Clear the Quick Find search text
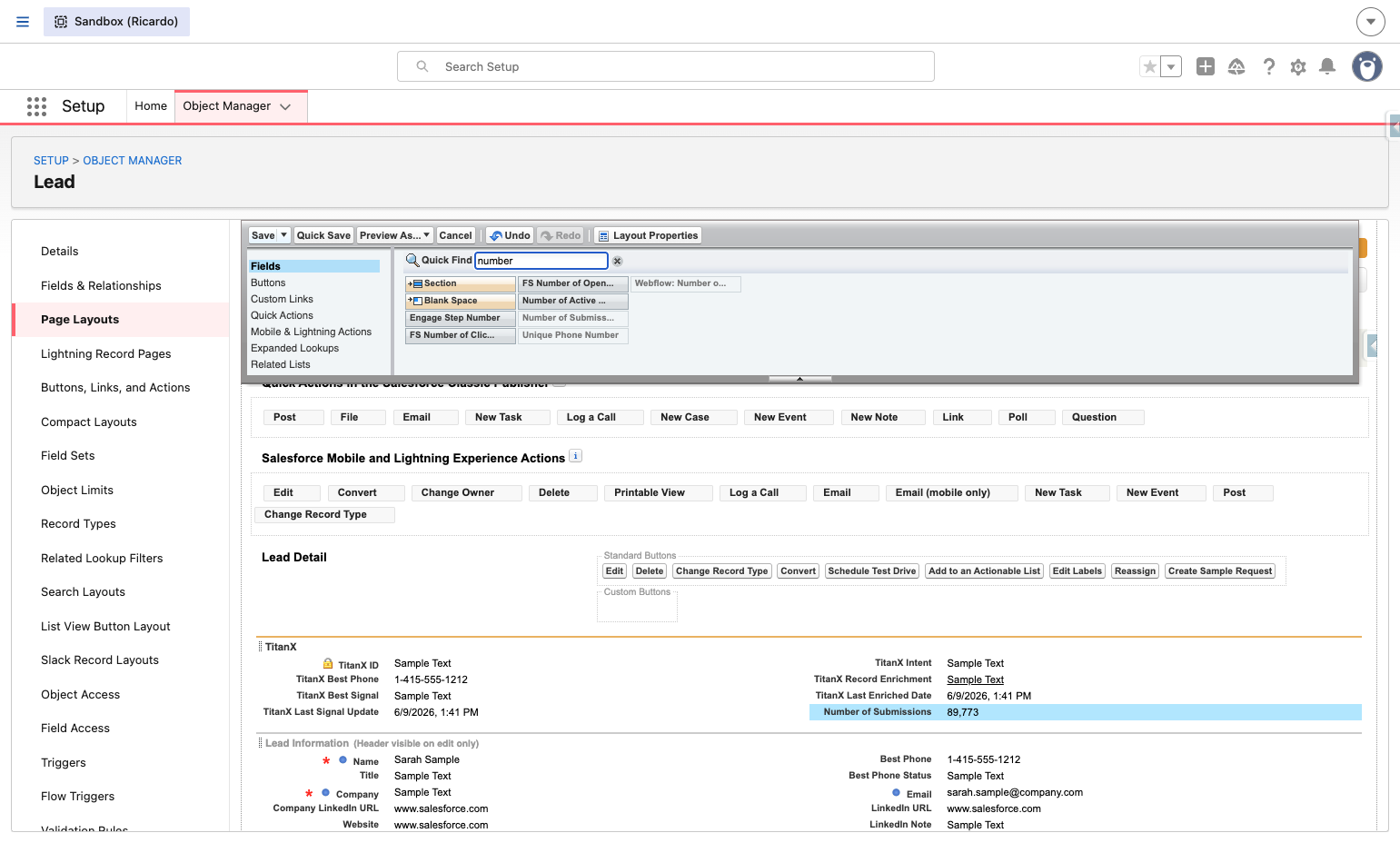This screenshot has width=1400, height=843. [x=617, y=261]
